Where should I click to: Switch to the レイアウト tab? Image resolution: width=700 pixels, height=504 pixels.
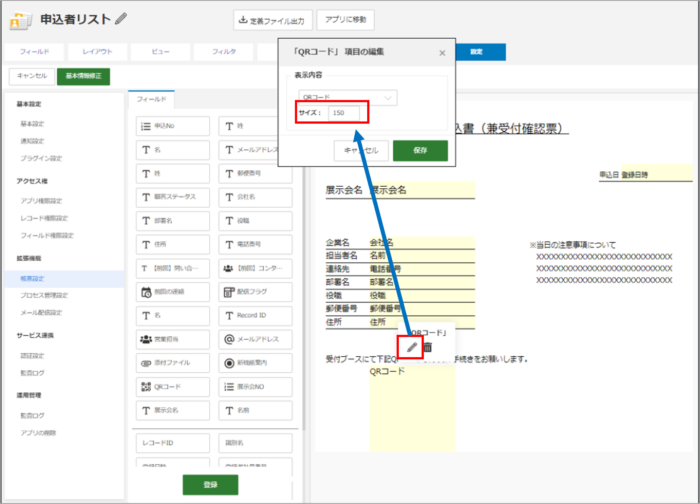point(97,52)
